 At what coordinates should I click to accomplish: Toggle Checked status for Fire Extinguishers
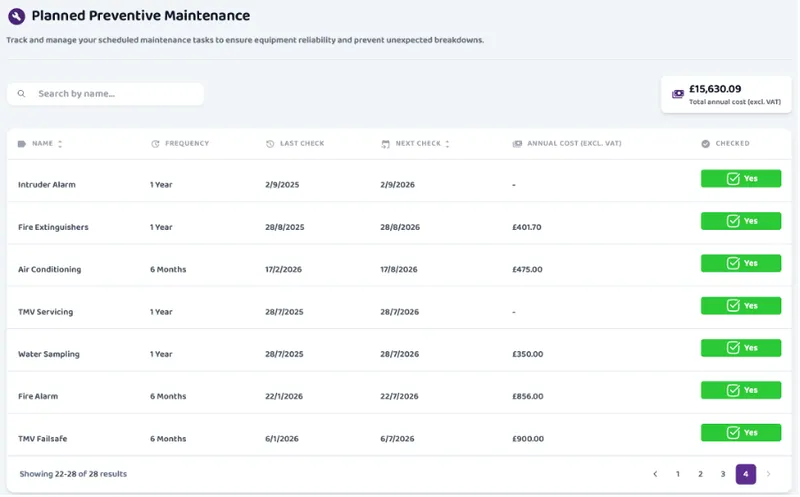(741, 221)
